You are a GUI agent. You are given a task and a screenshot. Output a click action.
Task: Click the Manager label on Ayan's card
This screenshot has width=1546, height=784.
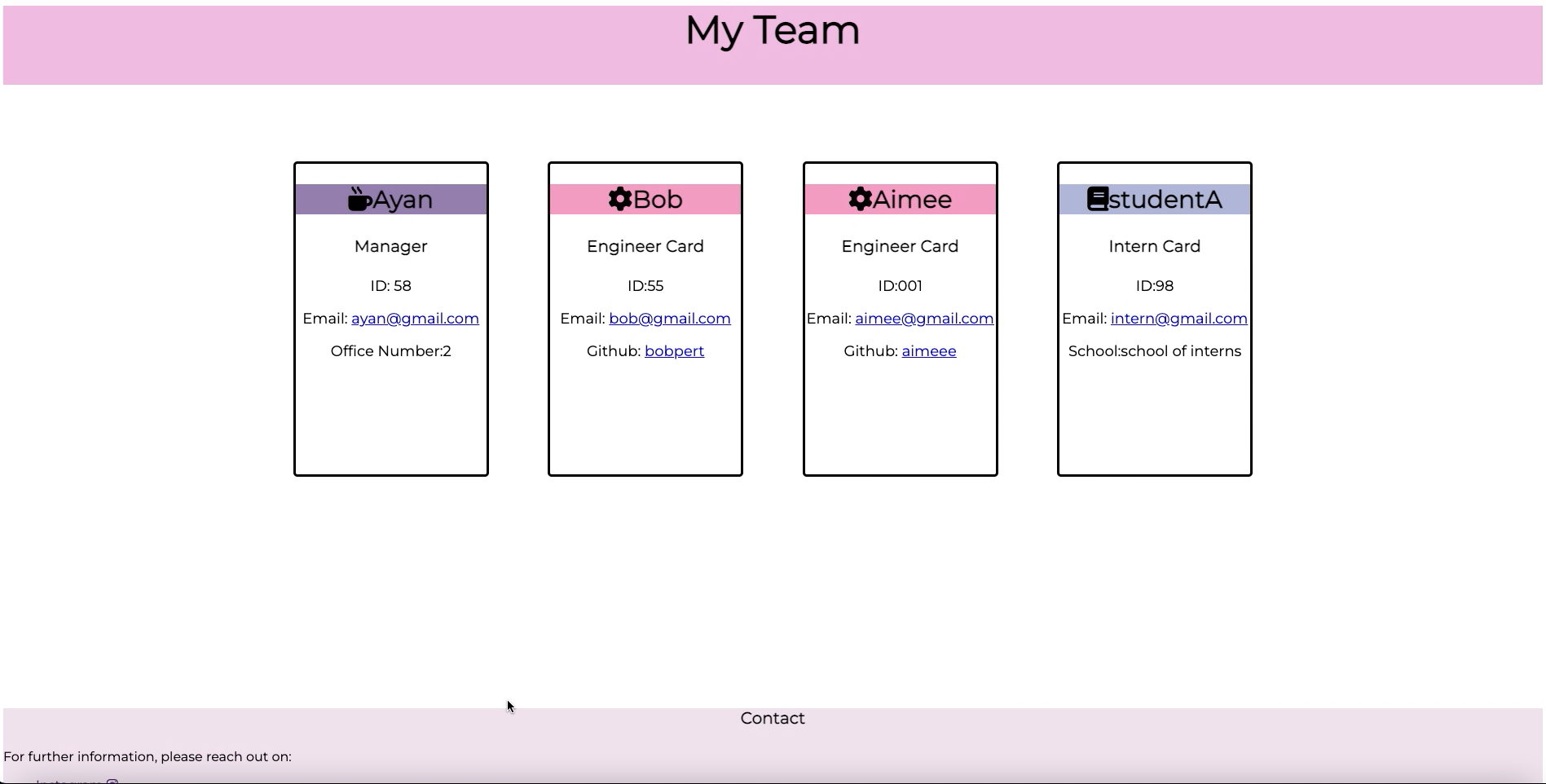point(390,246)
